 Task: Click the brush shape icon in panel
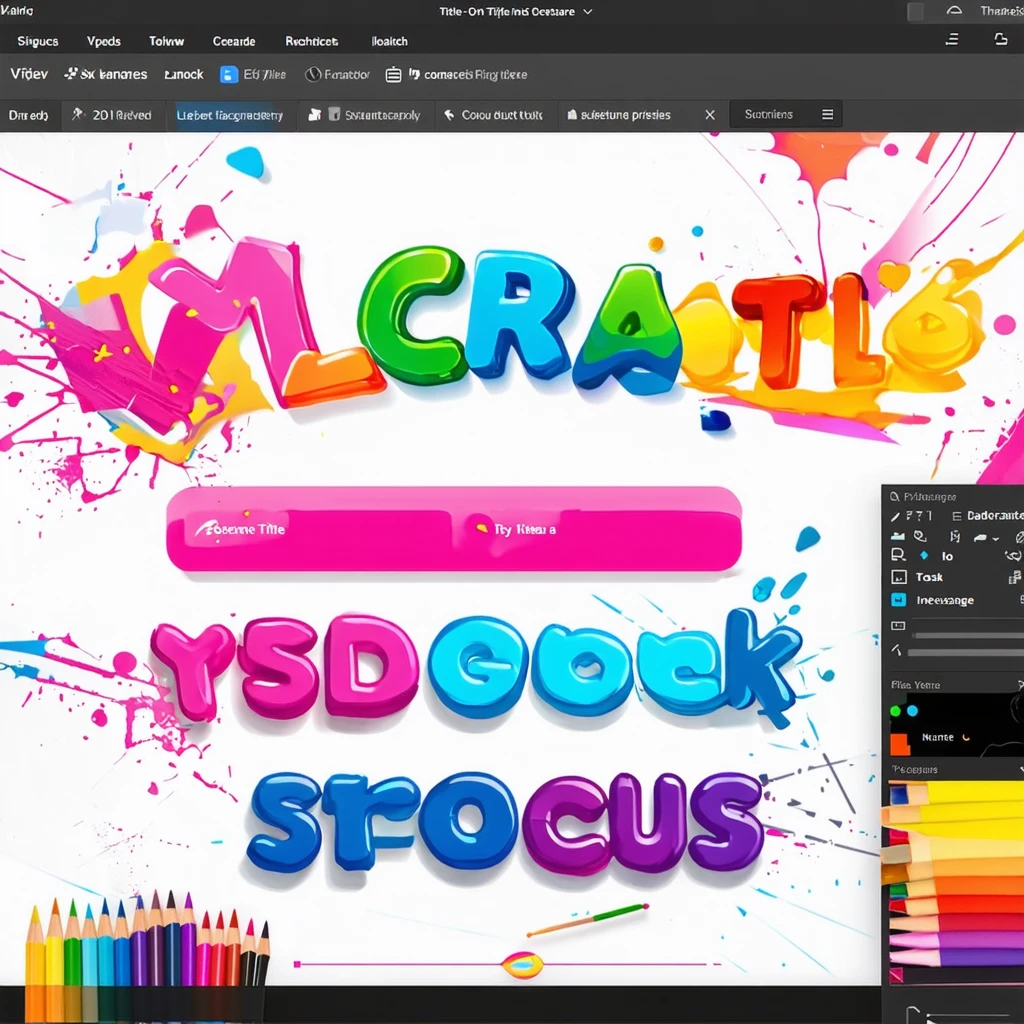[980, 537]
